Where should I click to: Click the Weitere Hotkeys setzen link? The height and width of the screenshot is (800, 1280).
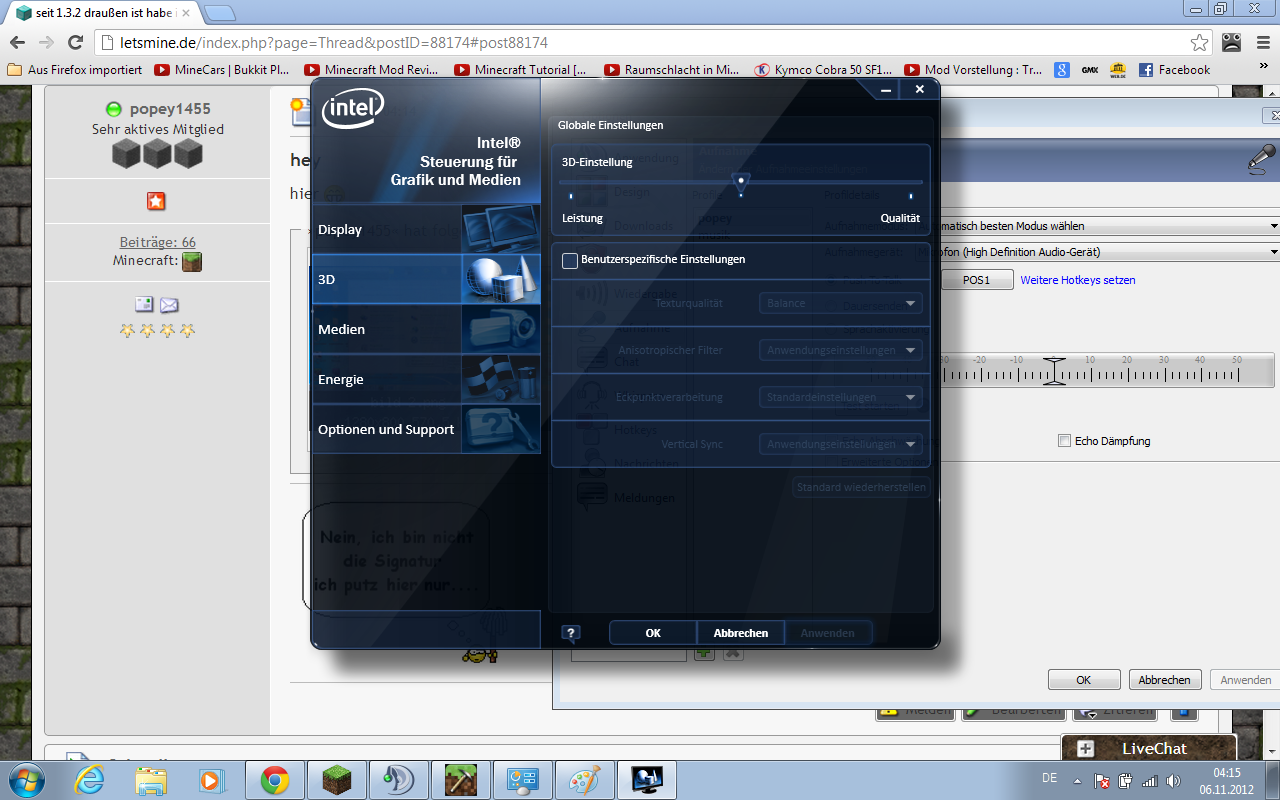[x=1077, y=280]
